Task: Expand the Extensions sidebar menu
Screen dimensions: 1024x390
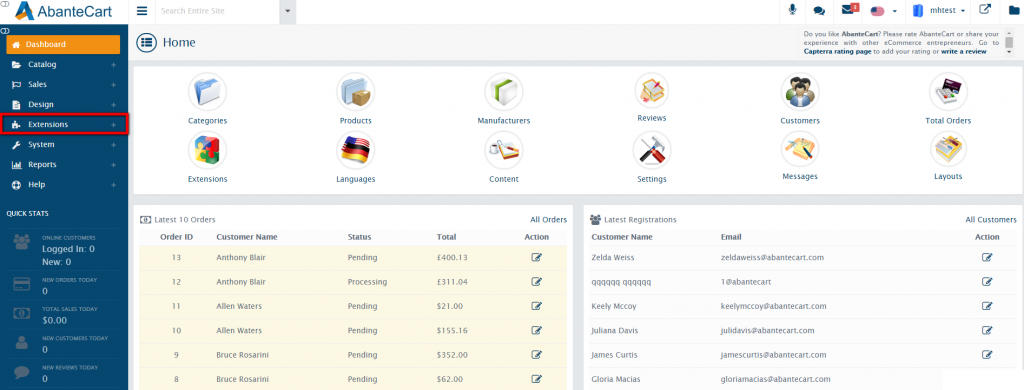Action: 64,124
